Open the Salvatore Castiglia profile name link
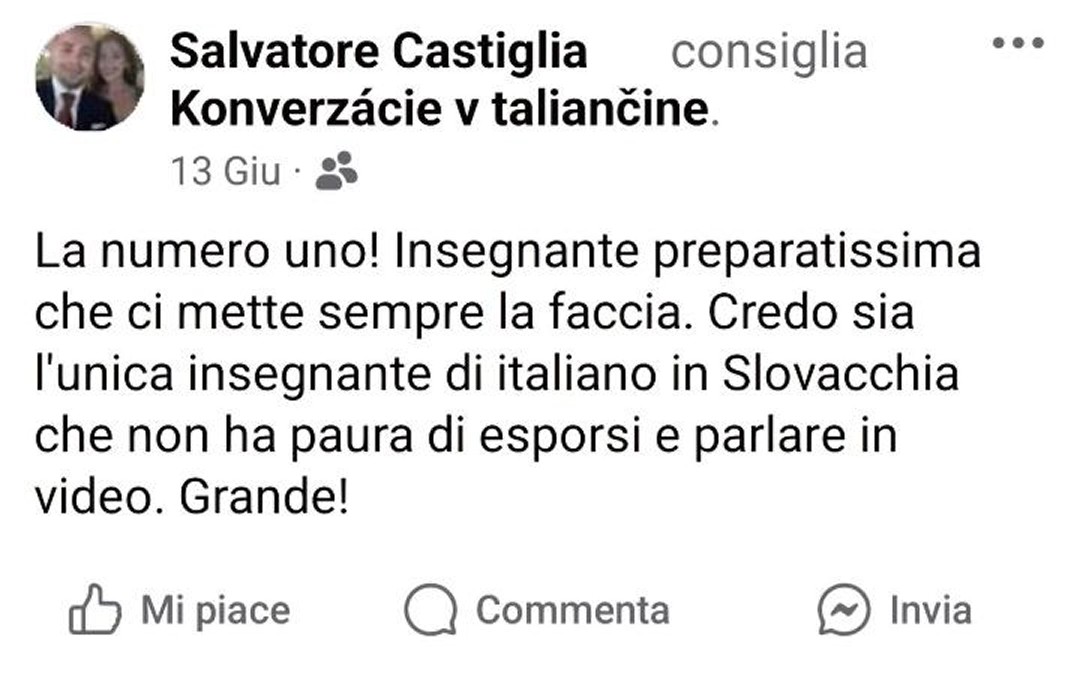This screenshot has height=674, width=1074. 379,51
